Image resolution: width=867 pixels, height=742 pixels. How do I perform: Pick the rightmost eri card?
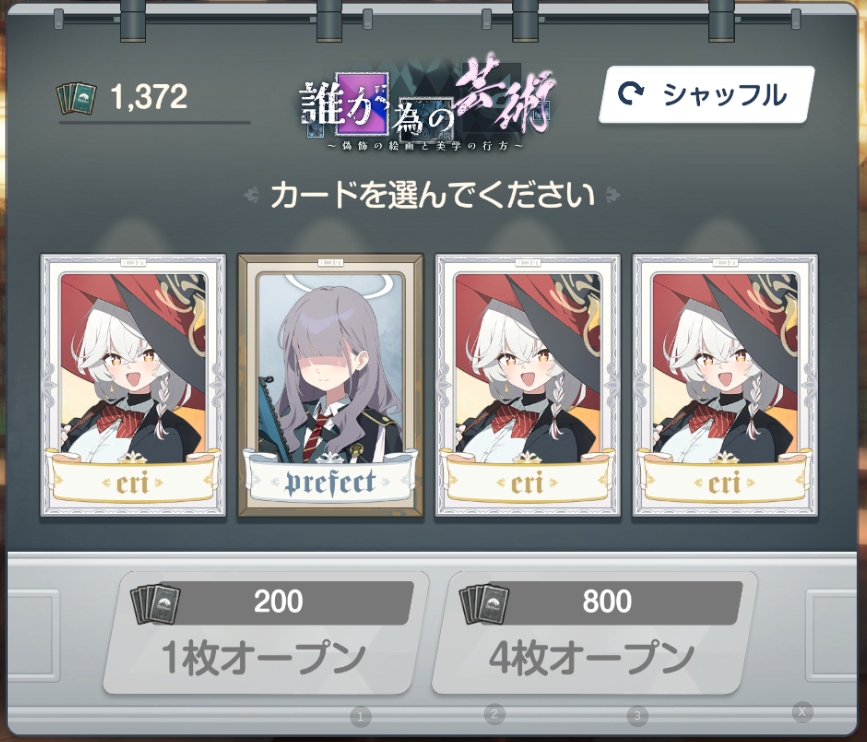(725, 385)
